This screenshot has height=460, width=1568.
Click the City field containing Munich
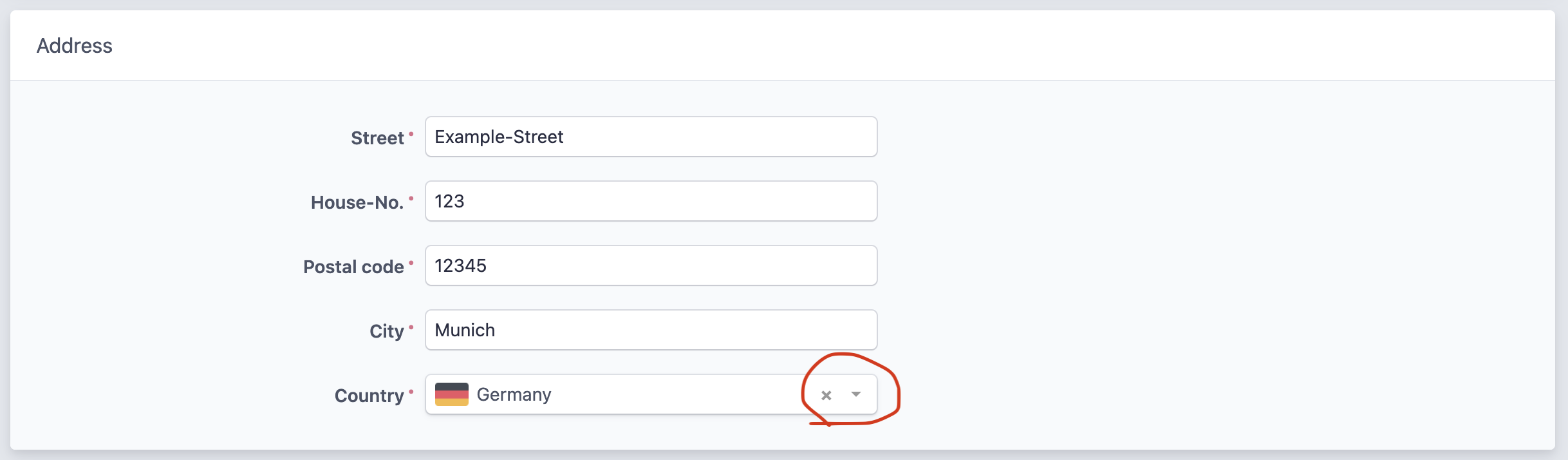[650, 330]
